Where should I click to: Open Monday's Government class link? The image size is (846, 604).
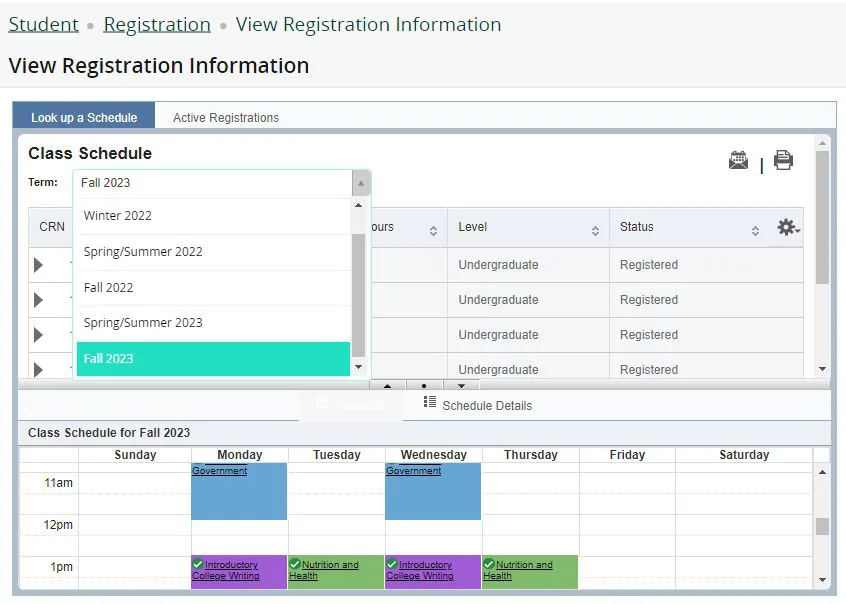pos(220,471)
